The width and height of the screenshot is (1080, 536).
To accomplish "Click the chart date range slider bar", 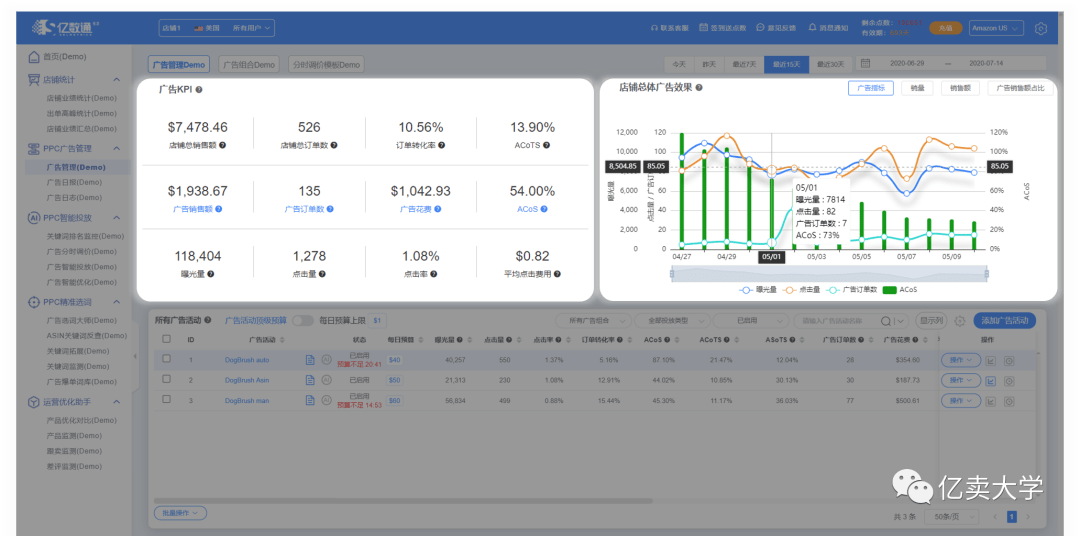I will (830, 273).
